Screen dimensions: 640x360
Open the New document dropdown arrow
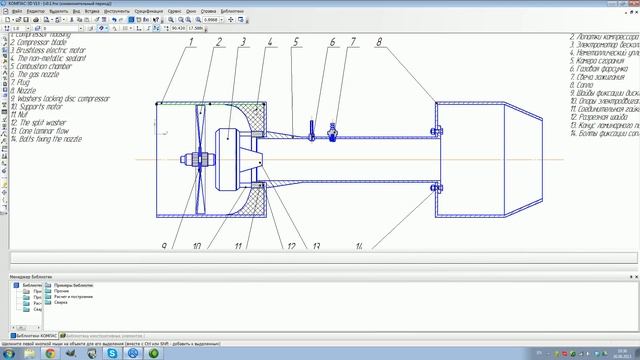point(13,20)
